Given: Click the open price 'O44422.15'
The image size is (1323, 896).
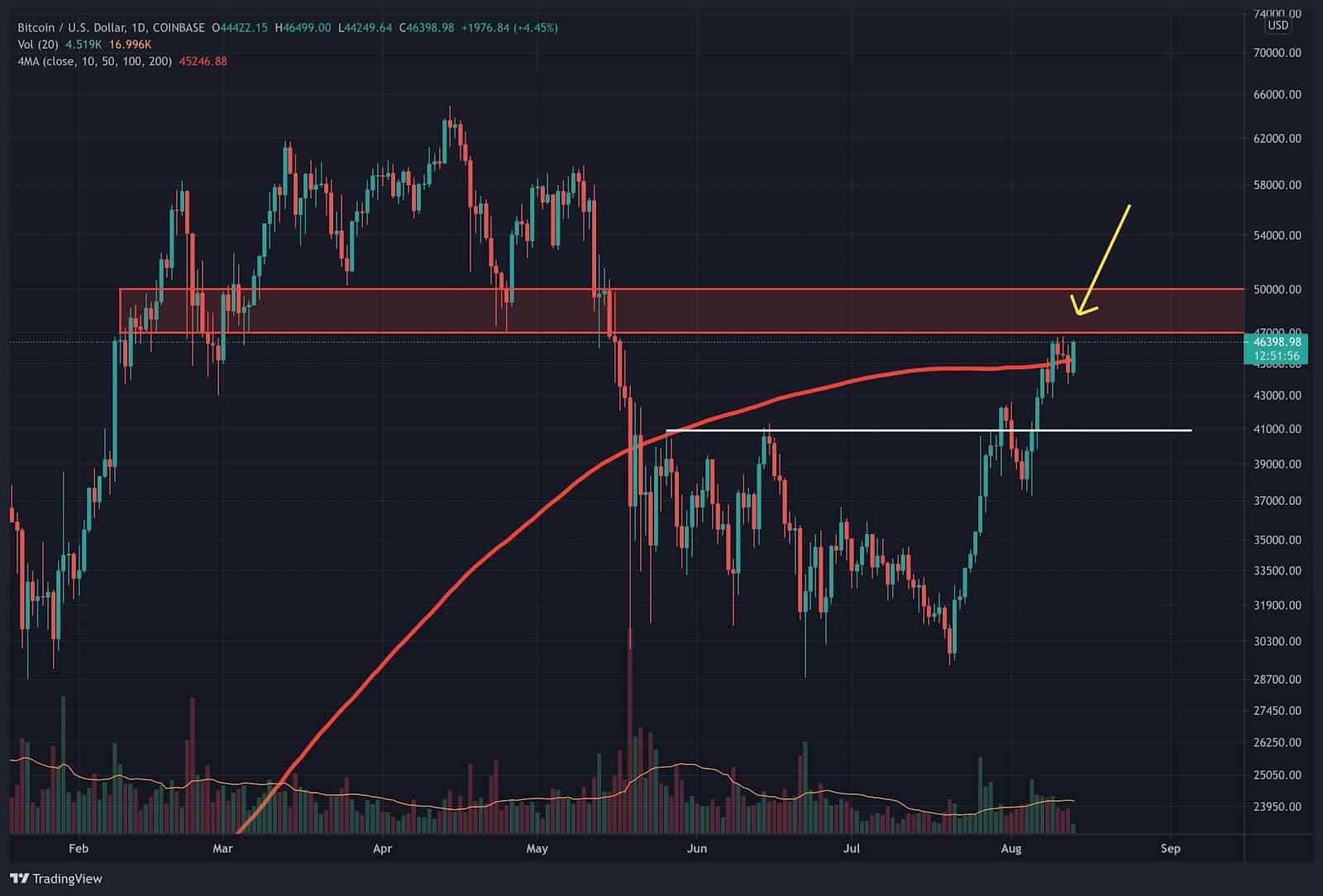Looking at the screenshot, I should (x=240, y=28).
